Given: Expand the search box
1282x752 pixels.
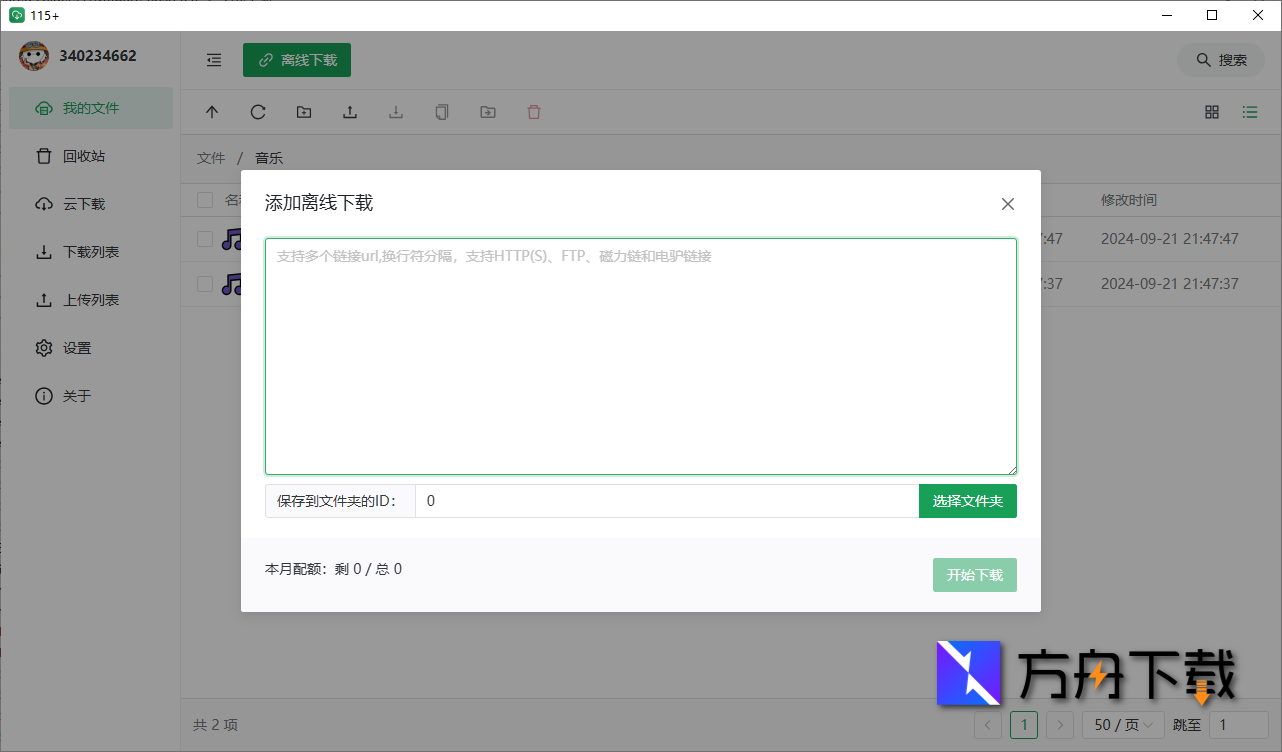Looking at the screenshot, I should 1220,60.
